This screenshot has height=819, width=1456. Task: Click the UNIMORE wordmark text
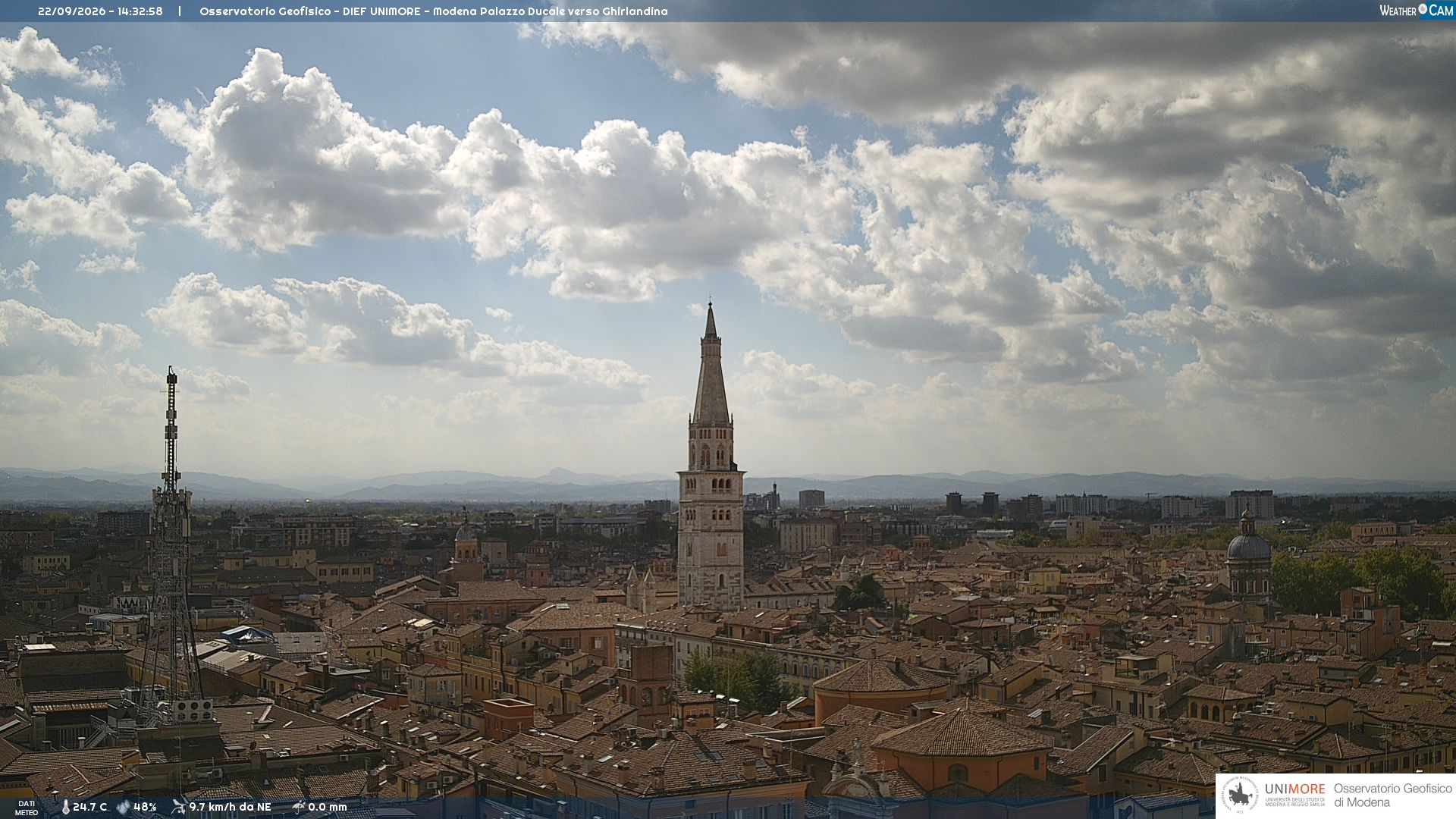tap(1294, 789)
